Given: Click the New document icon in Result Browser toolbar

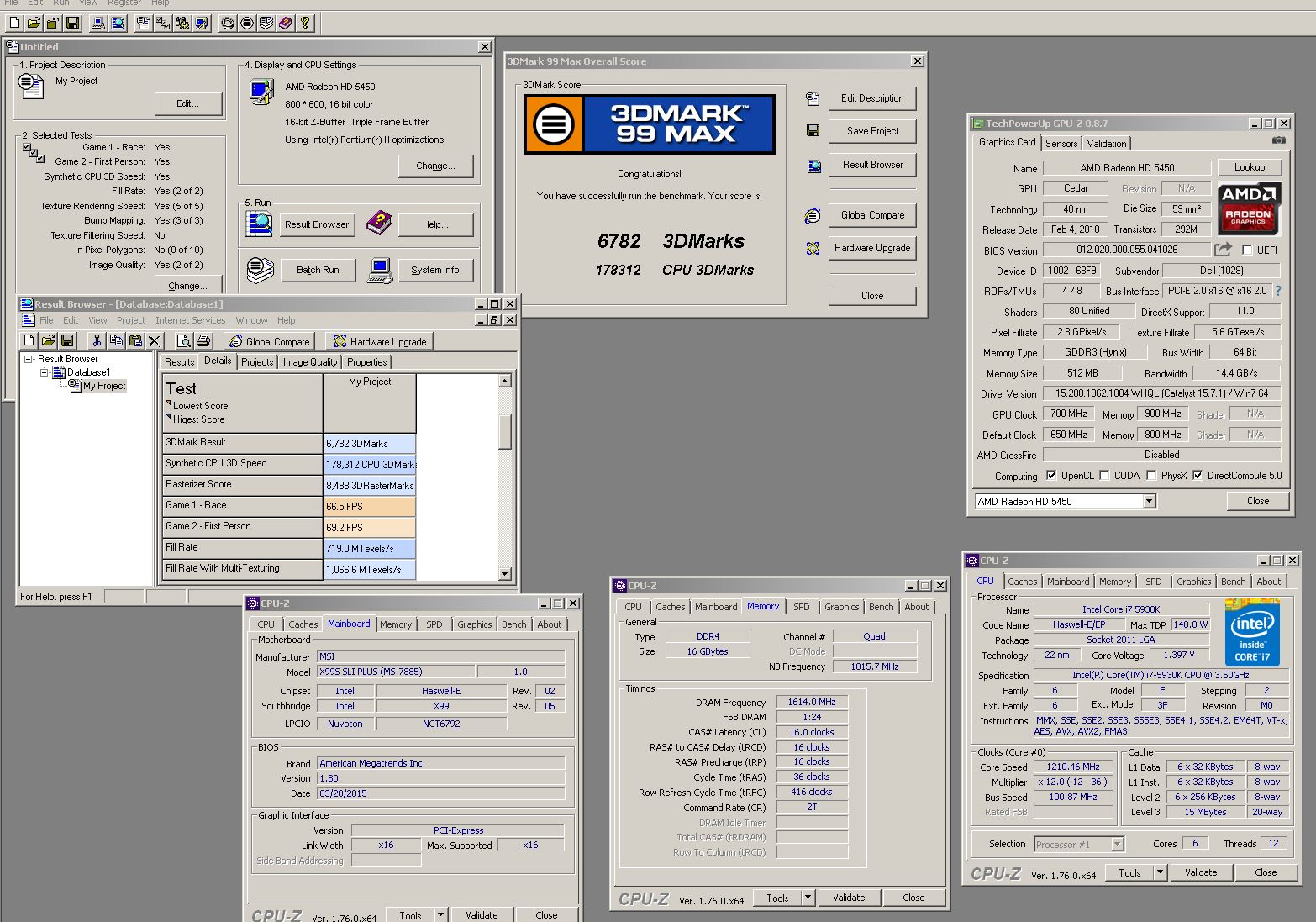Looking at the screenshot, I should coord(29,340).
